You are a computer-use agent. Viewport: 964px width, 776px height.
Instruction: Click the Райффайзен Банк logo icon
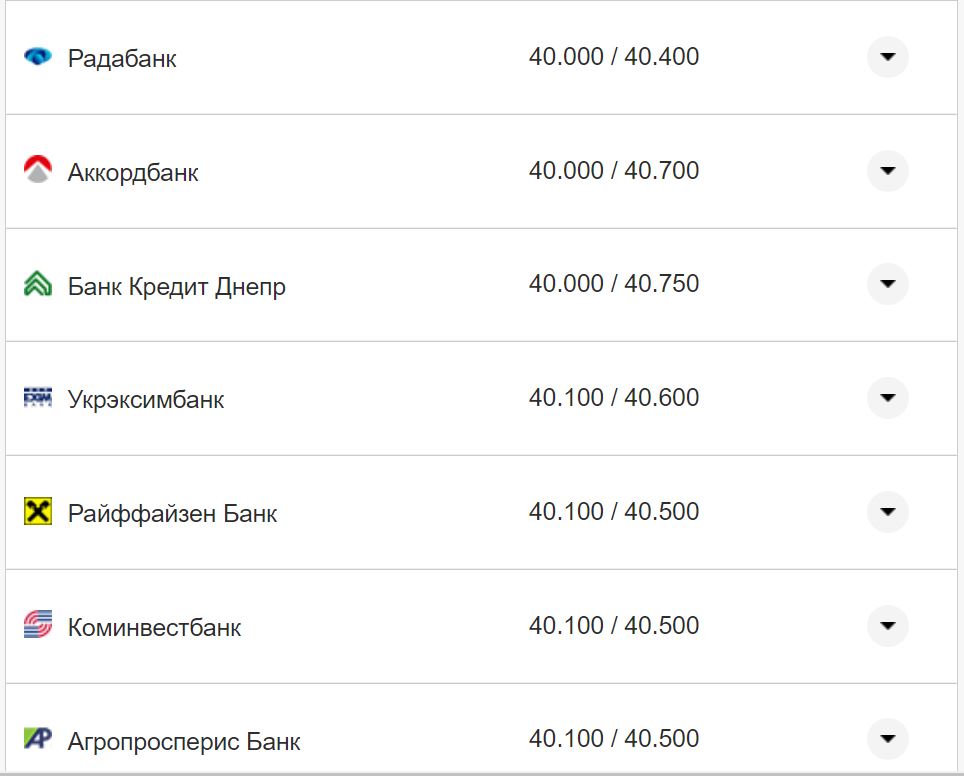tap(39, 511)
